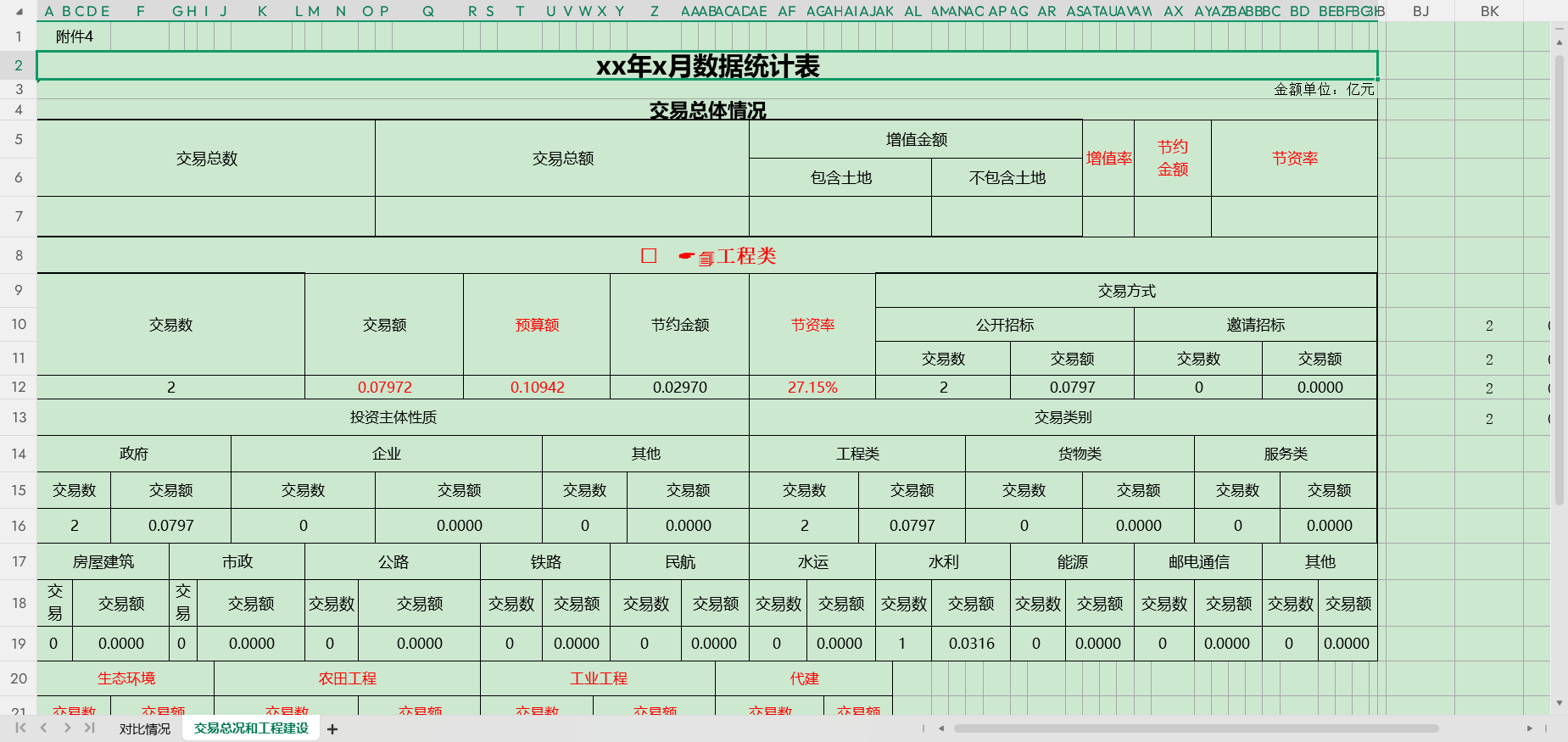Go to the previous sheet tab

(43, 728)
